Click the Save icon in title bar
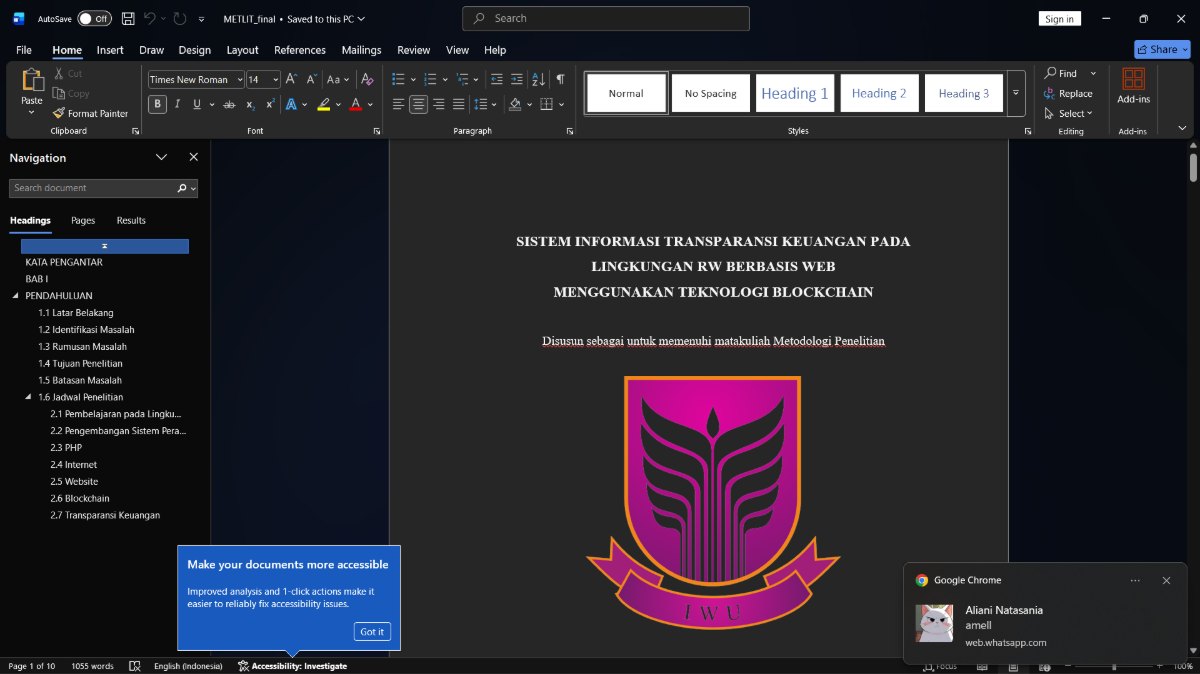1200x674 pixels. point(128,19)
